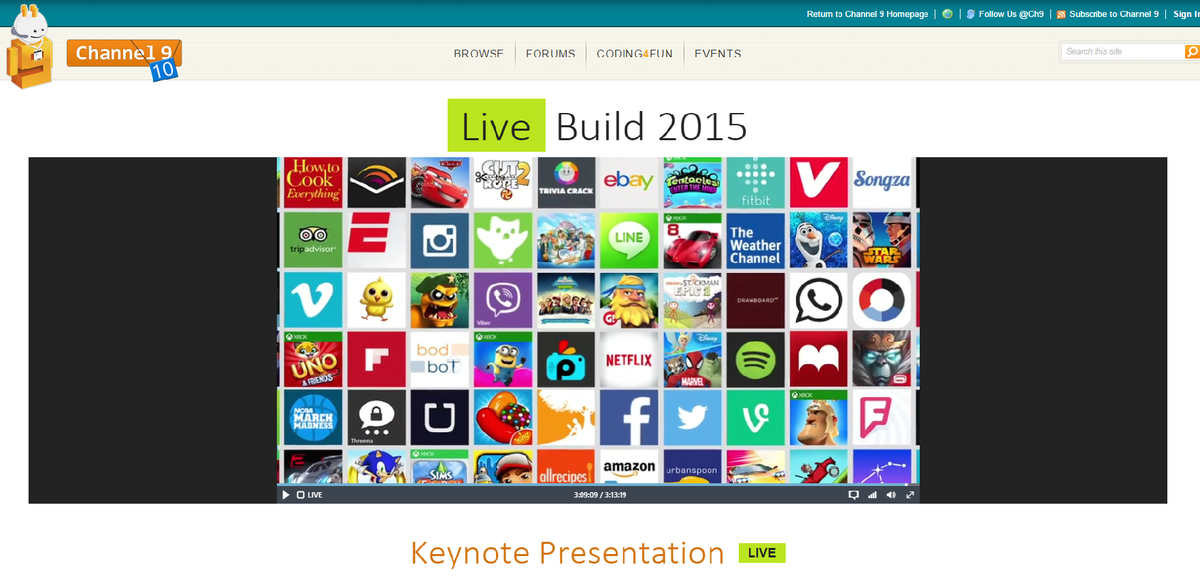Focus the Search this site field
The image size is (1200, 584).
coord(1123,52)
